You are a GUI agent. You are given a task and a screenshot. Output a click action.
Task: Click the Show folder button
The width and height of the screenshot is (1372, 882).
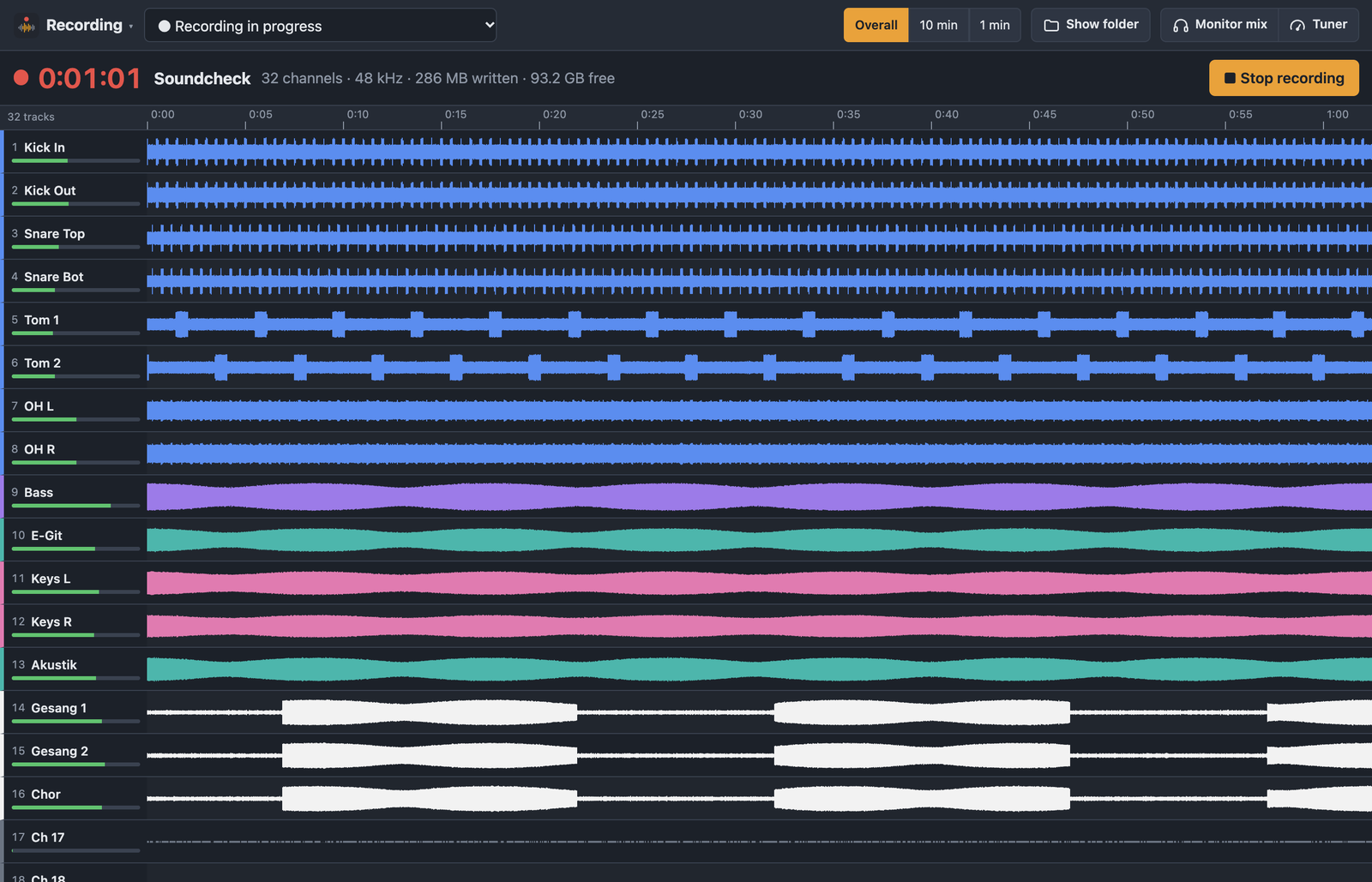[x=1091, y=25]
